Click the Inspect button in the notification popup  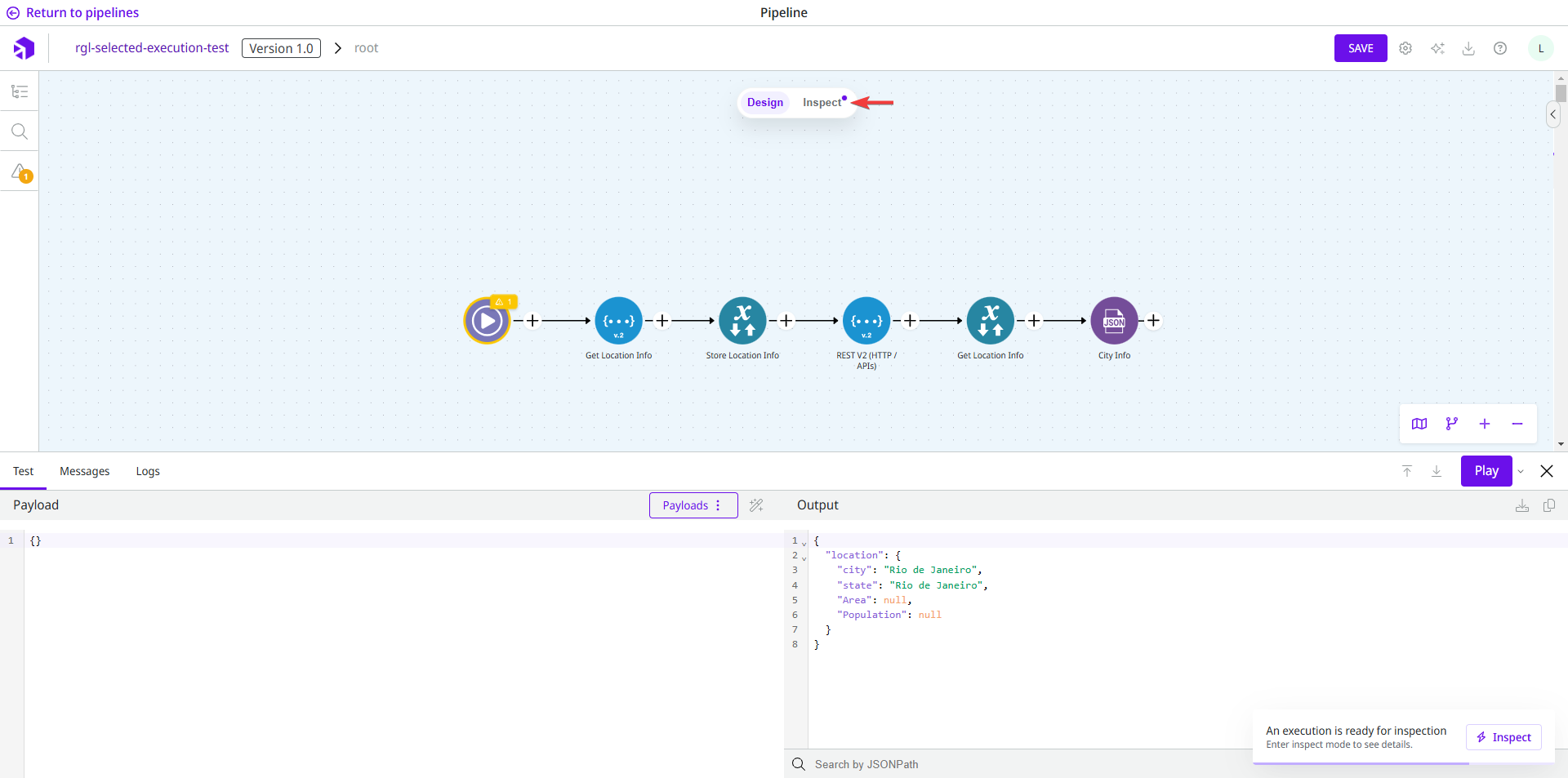click(1503, 737)
